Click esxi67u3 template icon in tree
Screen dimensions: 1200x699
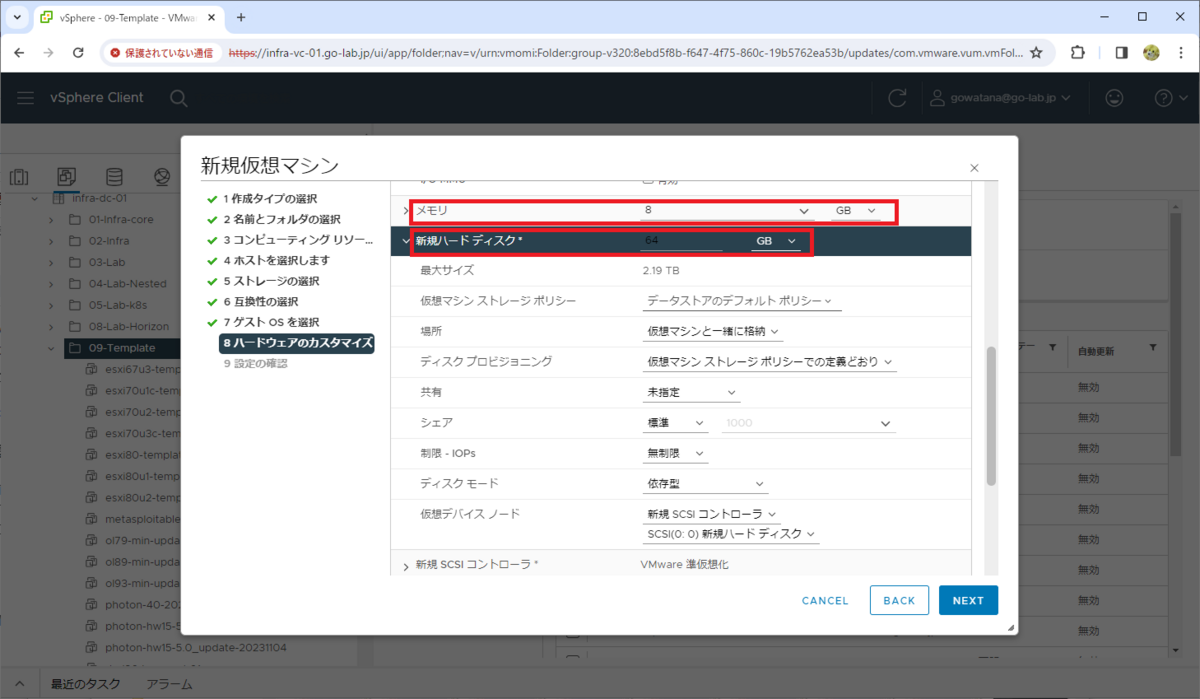pos(93,368)
